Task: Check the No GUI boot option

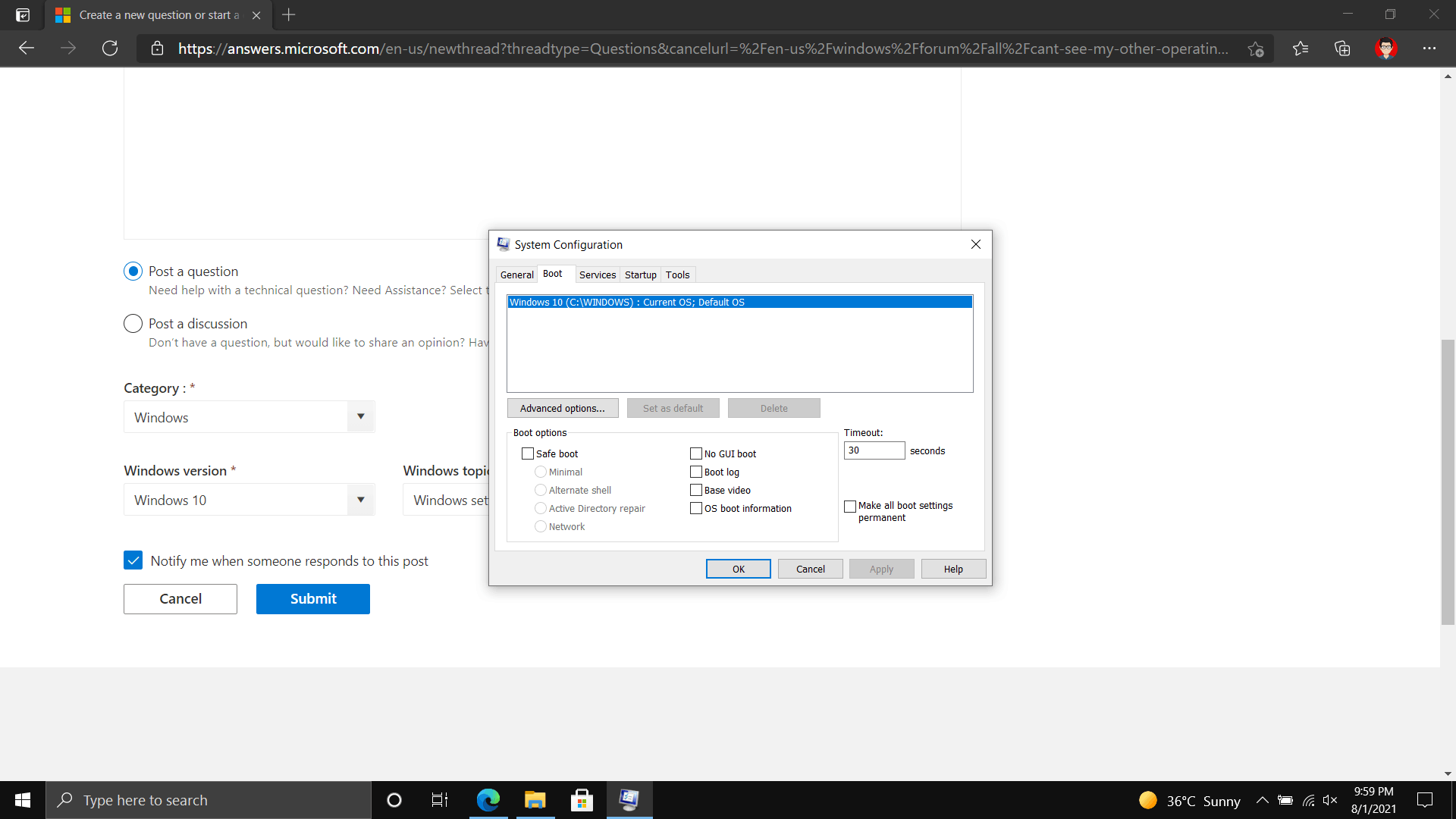Action: [x=696, y=453]
